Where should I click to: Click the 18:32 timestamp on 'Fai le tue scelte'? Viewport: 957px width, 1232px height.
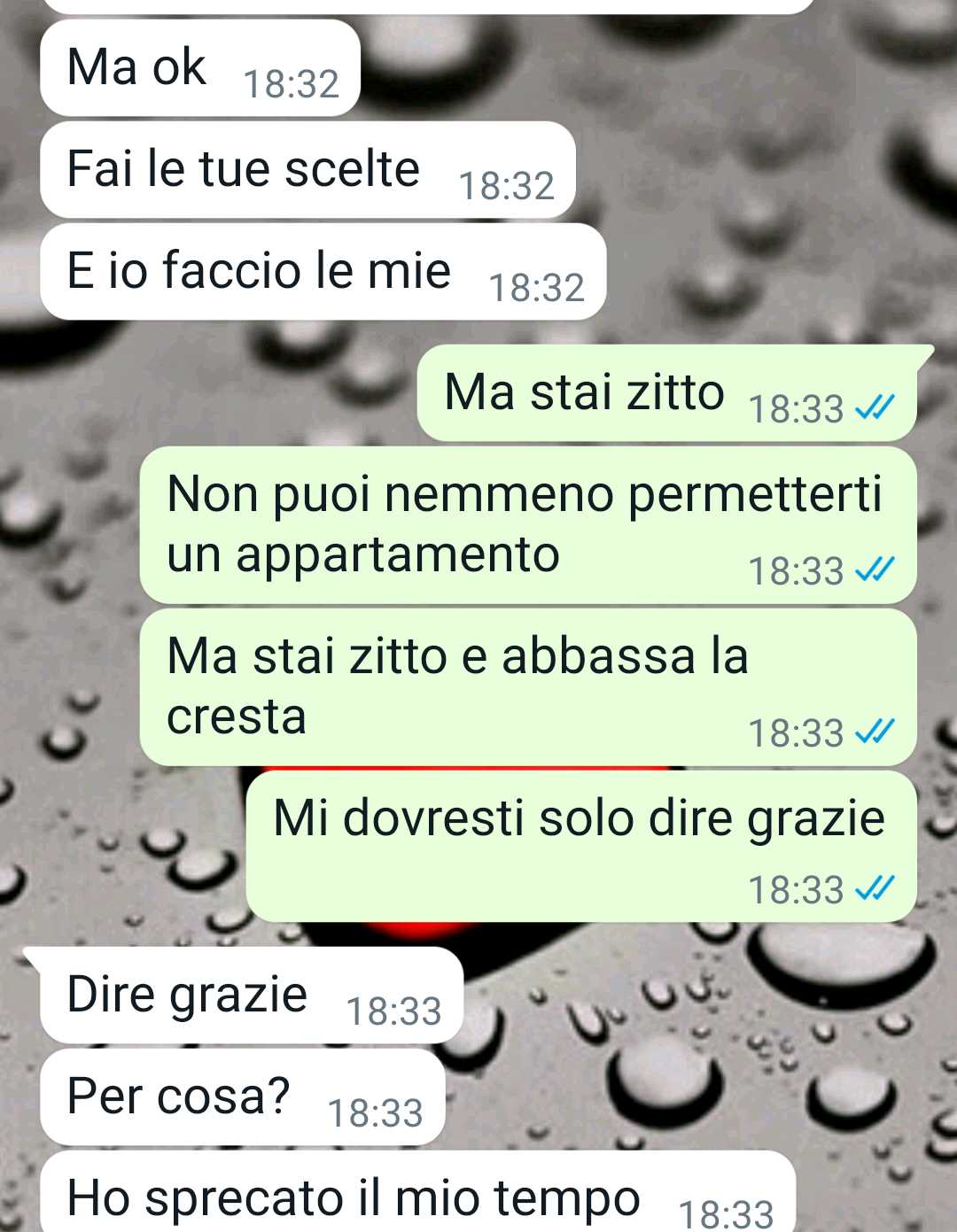click(507, 186)
